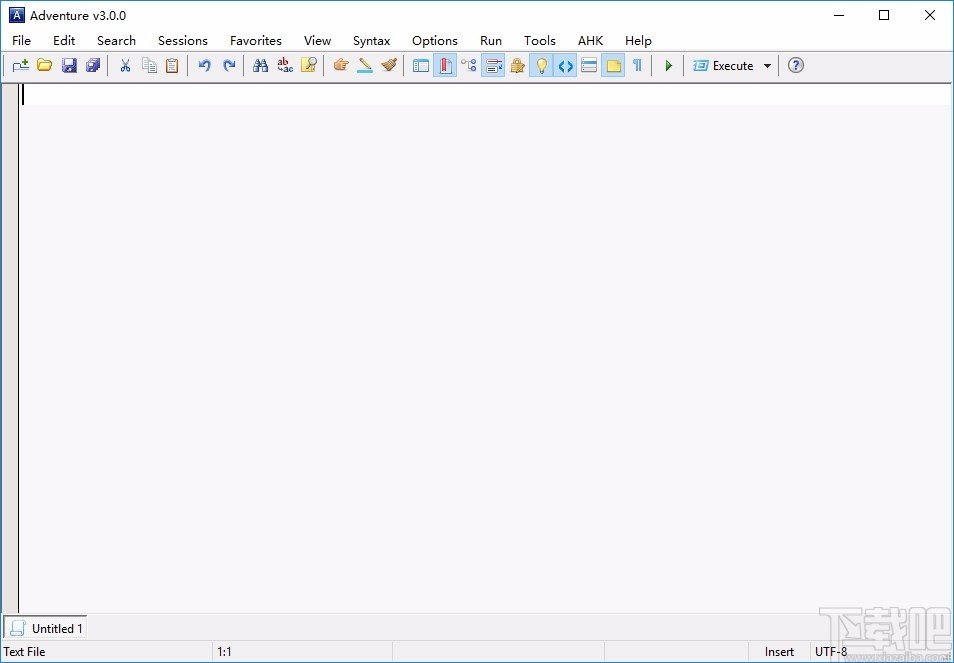Click the Save All icon
This screenshot has height=663, width=954.
coord(93,65)
